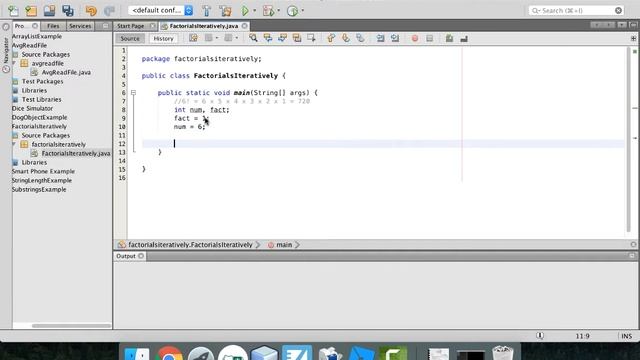640x360 pixels.
Task: Click the Stop Macro Recording icon
Action: (x=429, y=38)
